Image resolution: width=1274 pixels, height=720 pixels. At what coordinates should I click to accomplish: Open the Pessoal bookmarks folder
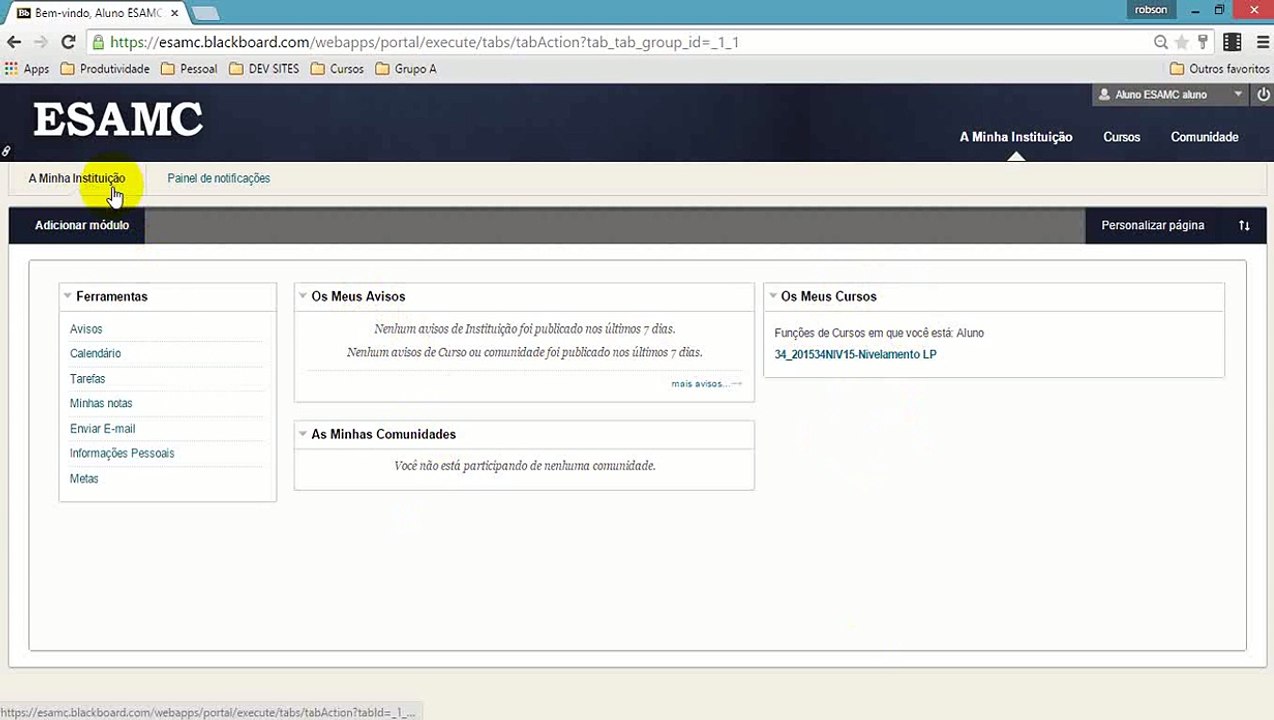click(189, 69)
